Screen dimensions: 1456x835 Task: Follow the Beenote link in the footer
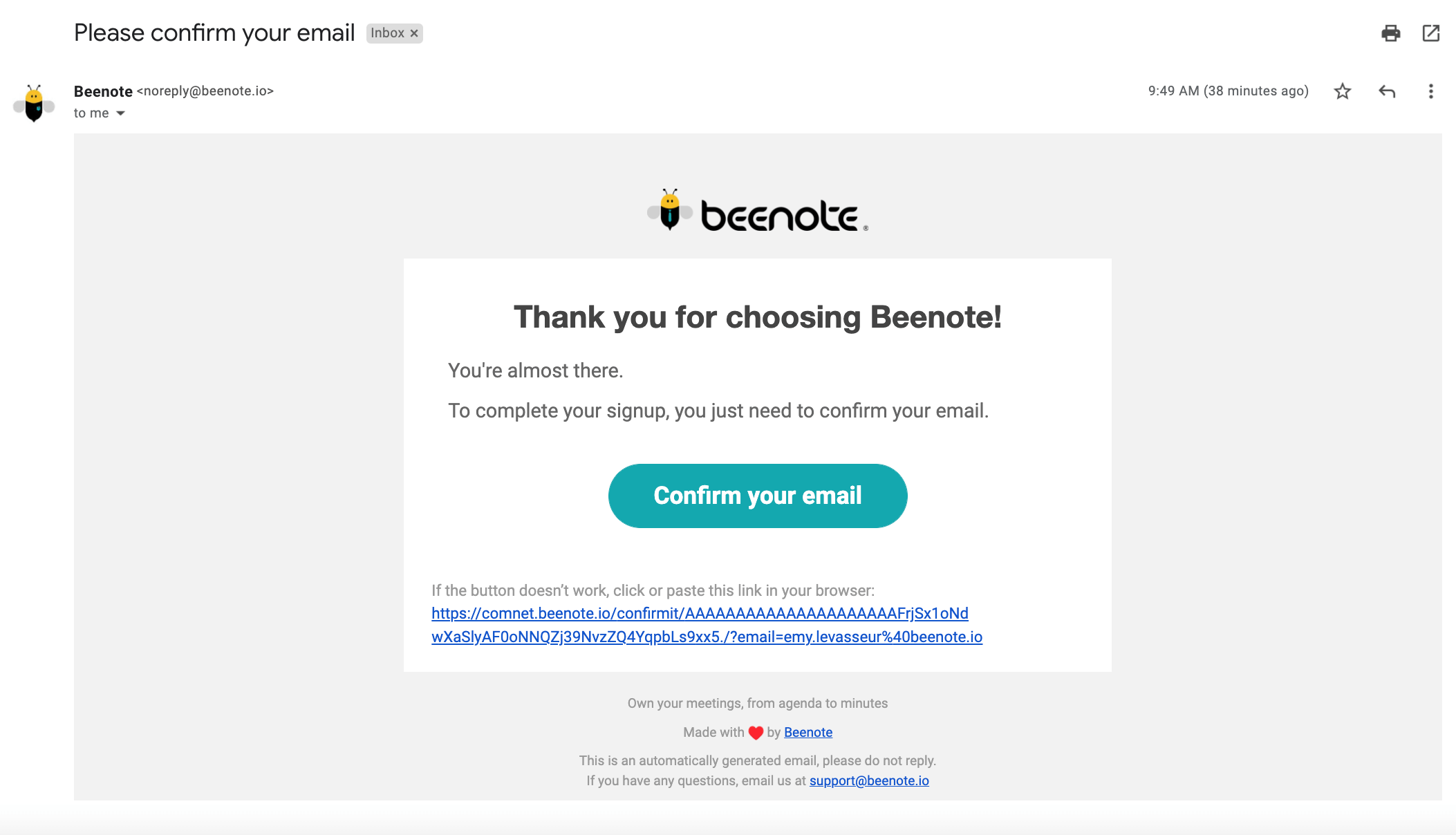[x=808, y=732]
